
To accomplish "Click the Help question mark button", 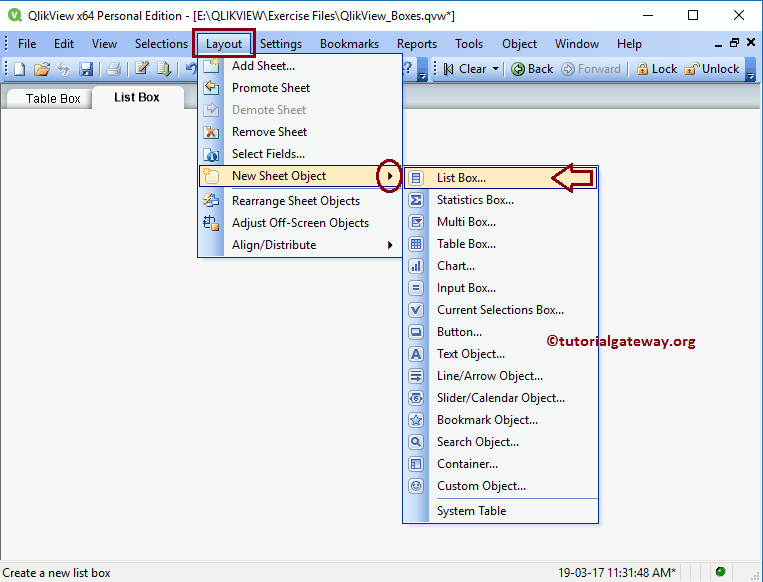I will pyautogui.click(x=408, y=68).
